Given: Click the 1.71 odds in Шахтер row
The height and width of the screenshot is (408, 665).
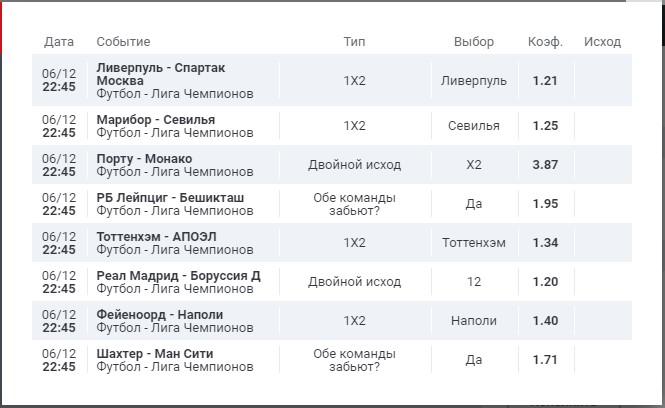Looking at the screenshot, I should click(545, 360).
